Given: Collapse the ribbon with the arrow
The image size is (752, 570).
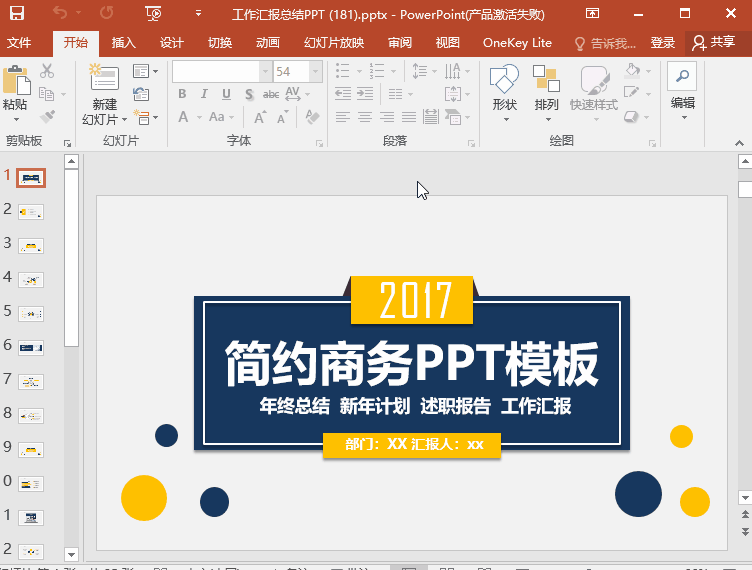Looking at the screenshot, I should (x=739, y=143).
